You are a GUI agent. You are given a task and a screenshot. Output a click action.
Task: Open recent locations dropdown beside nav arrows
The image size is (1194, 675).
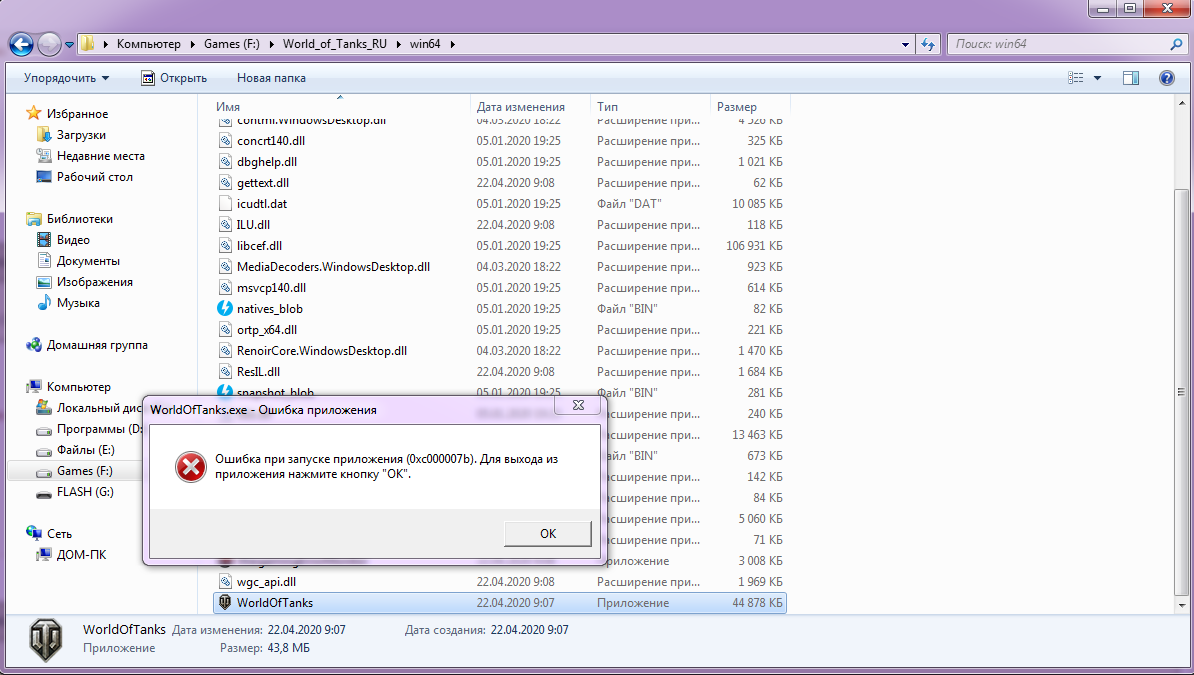tap(69, 45)
